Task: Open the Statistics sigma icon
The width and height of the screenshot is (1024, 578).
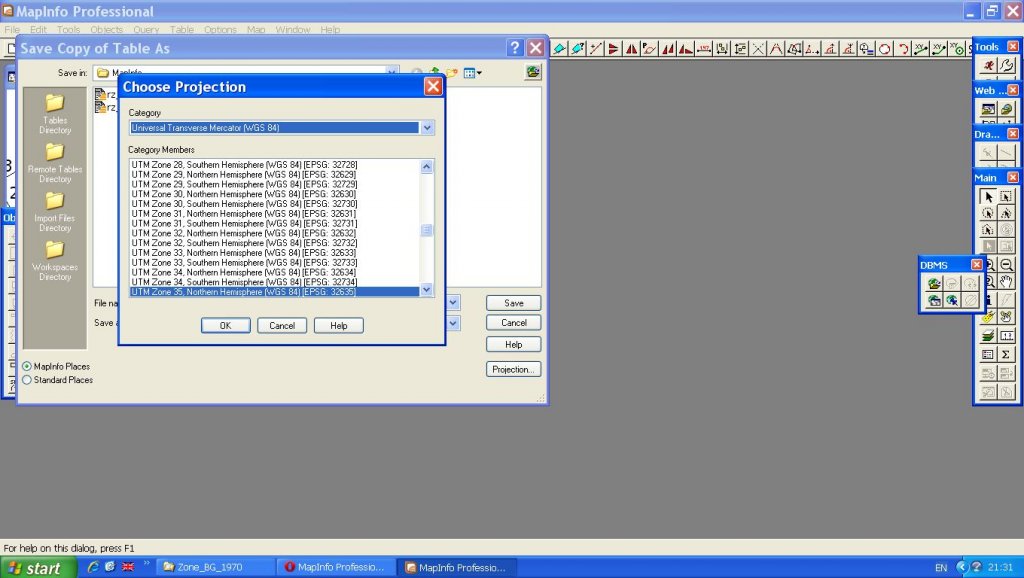Action: pyautogui.click(x=1006, y=355)
